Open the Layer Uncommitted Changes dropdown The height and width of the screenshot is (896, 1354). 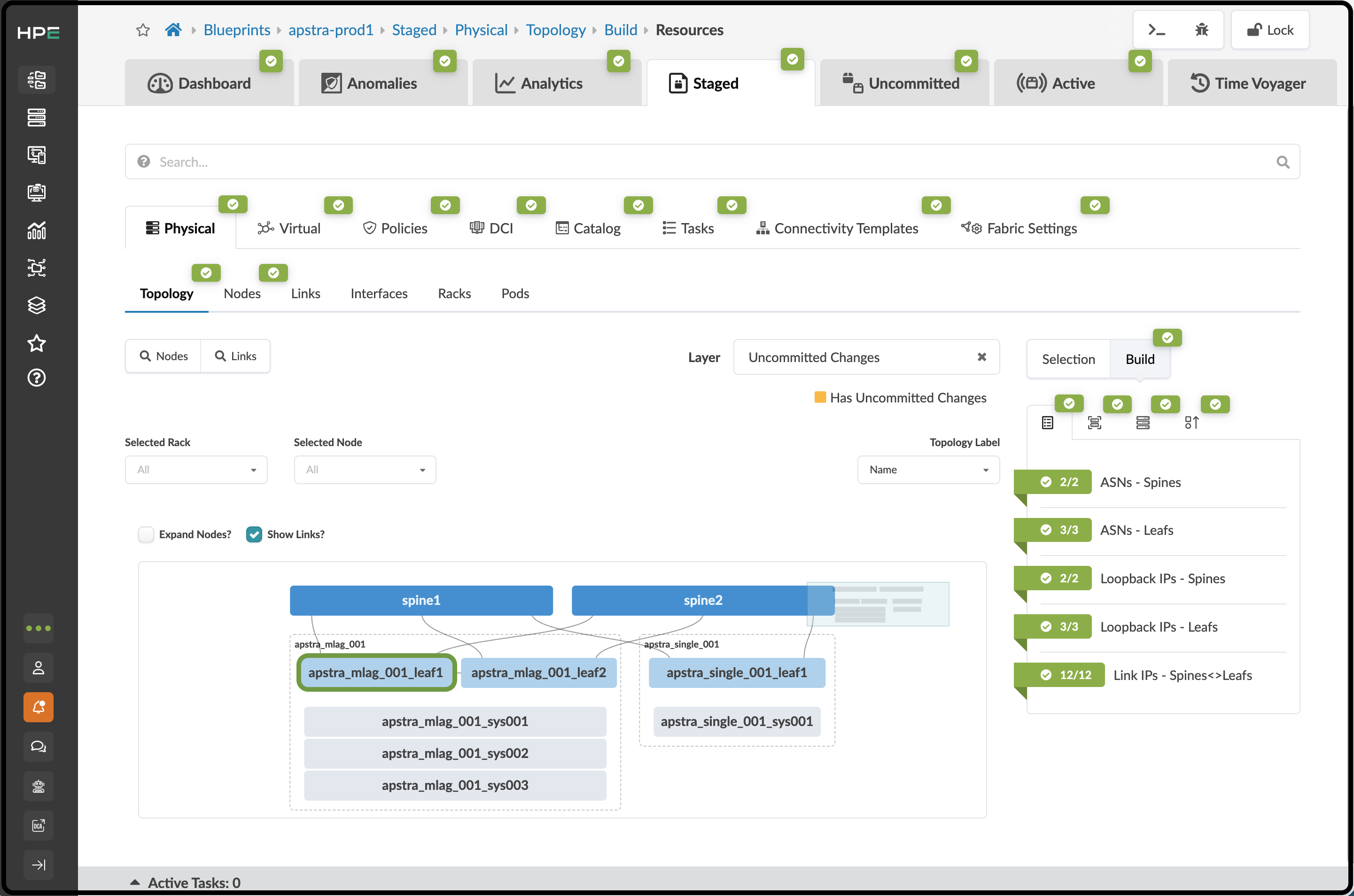click(866, 357)
